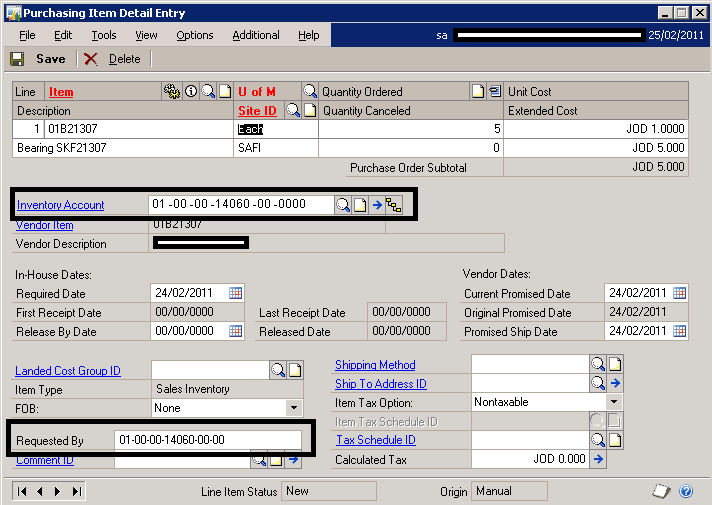Screen dimensions: 712x505
Task: Open the Tax Schedule ID note icon
Action: [x=615, y=440]
